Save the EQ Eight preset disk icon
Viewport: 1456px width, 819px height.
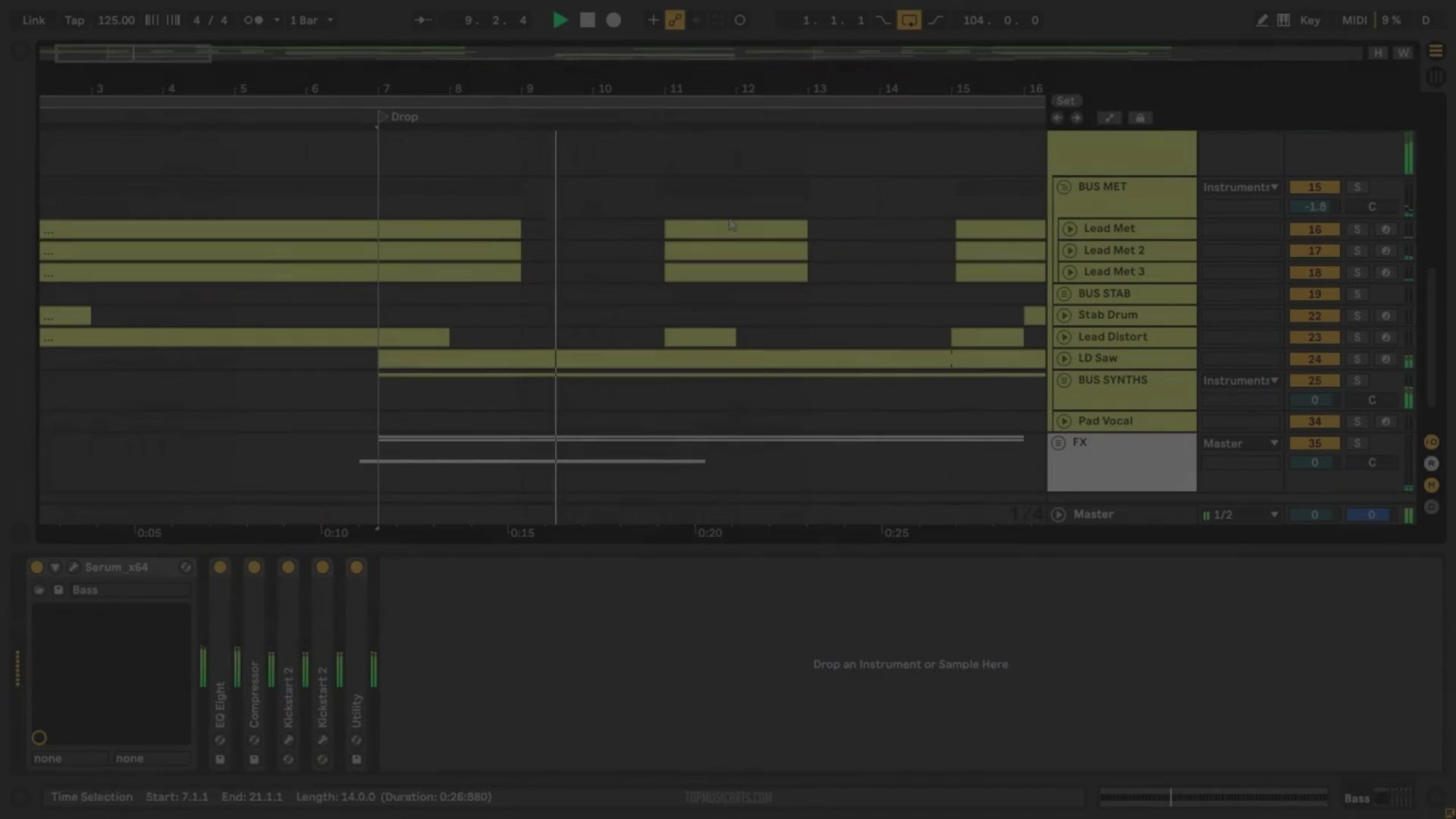pos(220,760)
